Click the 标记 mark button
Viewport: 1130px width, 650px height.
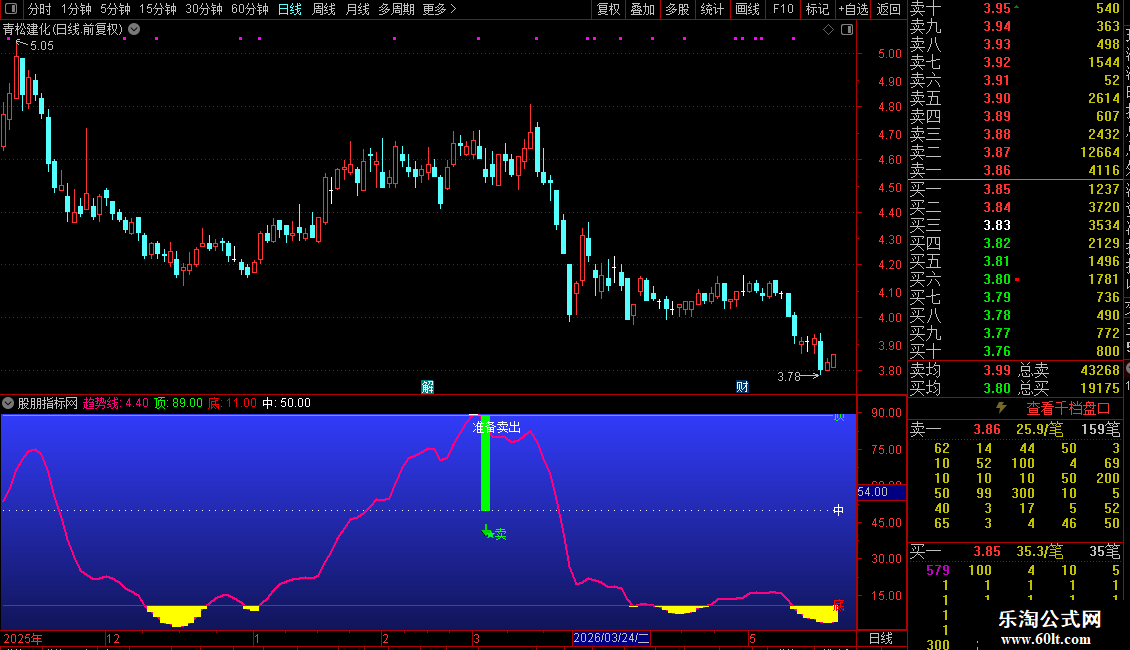click(817, 9)
